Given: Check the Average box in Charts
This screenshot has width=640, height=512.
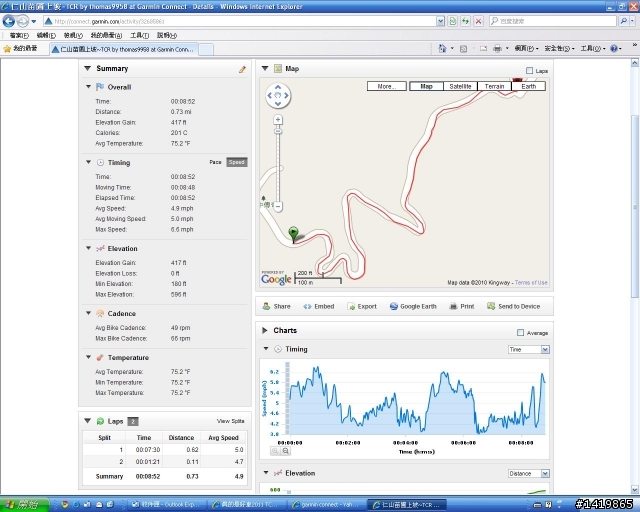Looking at the screenshot, I should (x=520, y=333).
